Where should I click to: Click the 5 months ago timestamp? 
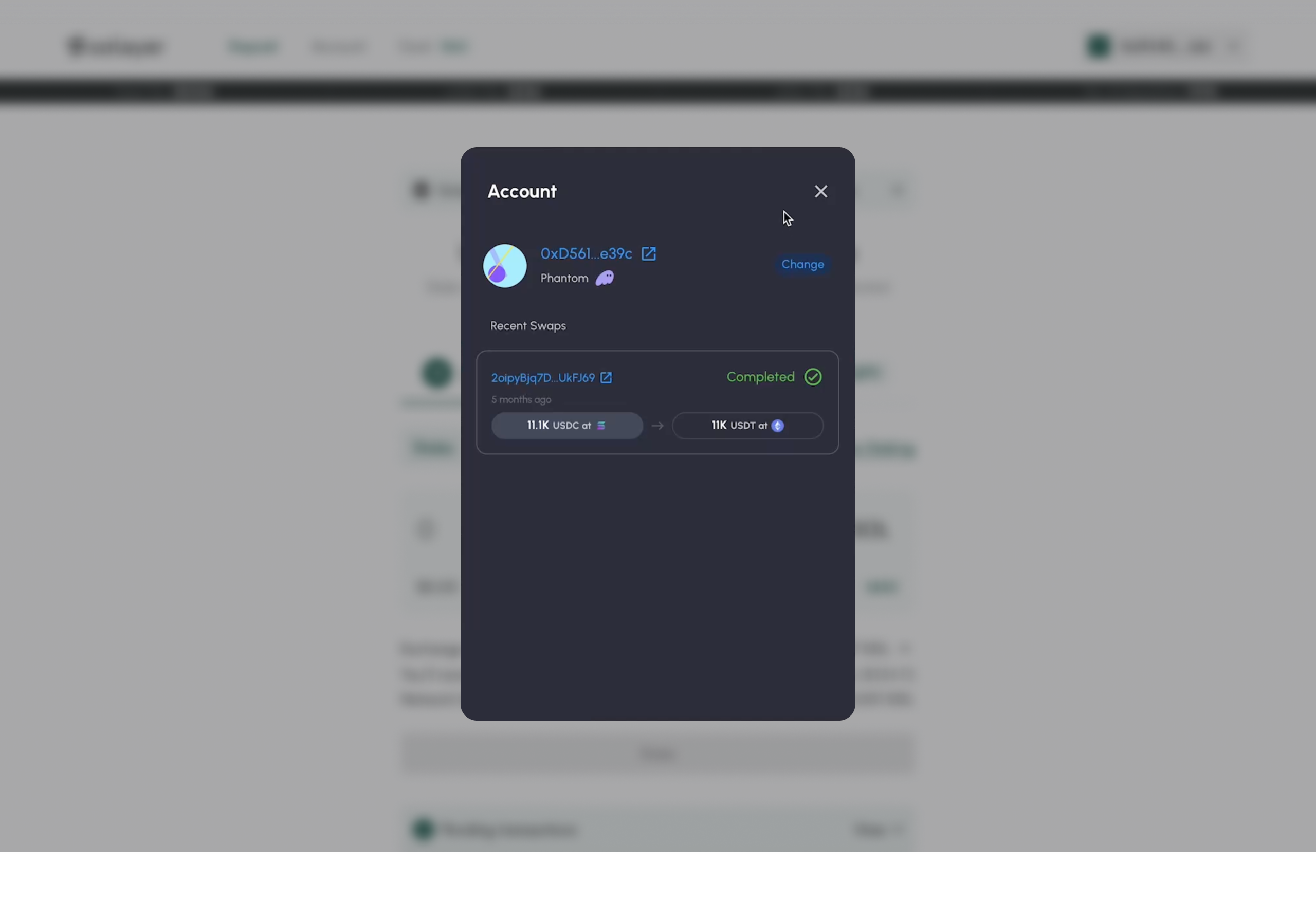(x=521, y=399)
